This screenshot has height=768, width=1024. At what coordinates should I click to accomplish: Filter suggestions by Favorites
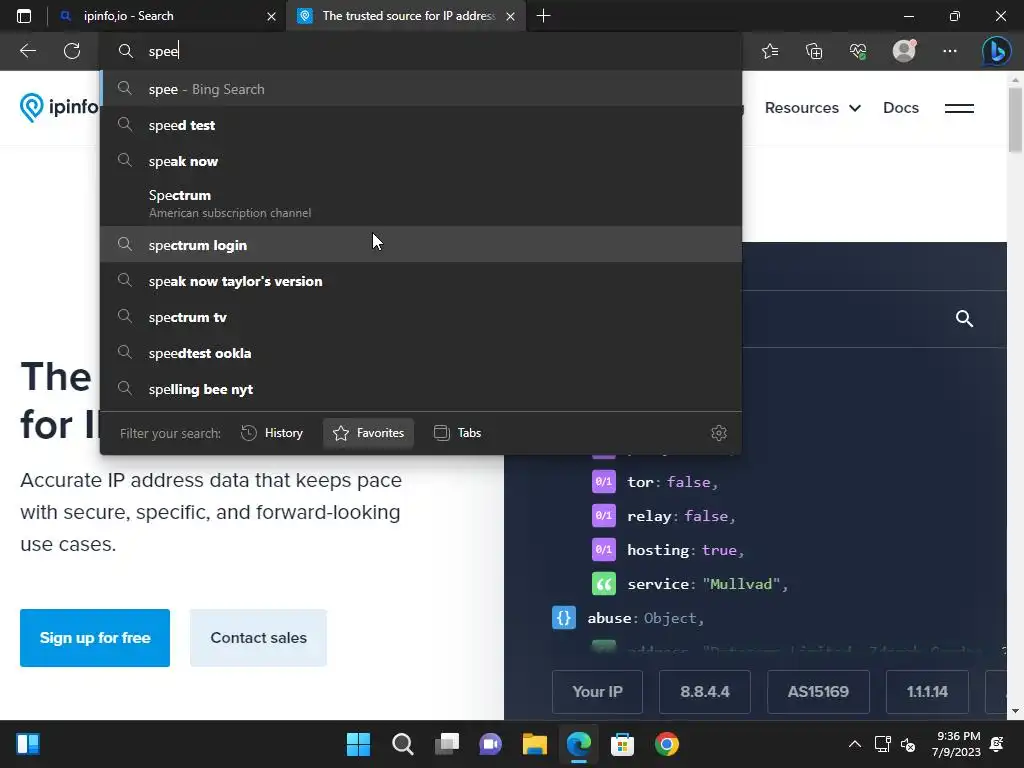click(368, 433)
